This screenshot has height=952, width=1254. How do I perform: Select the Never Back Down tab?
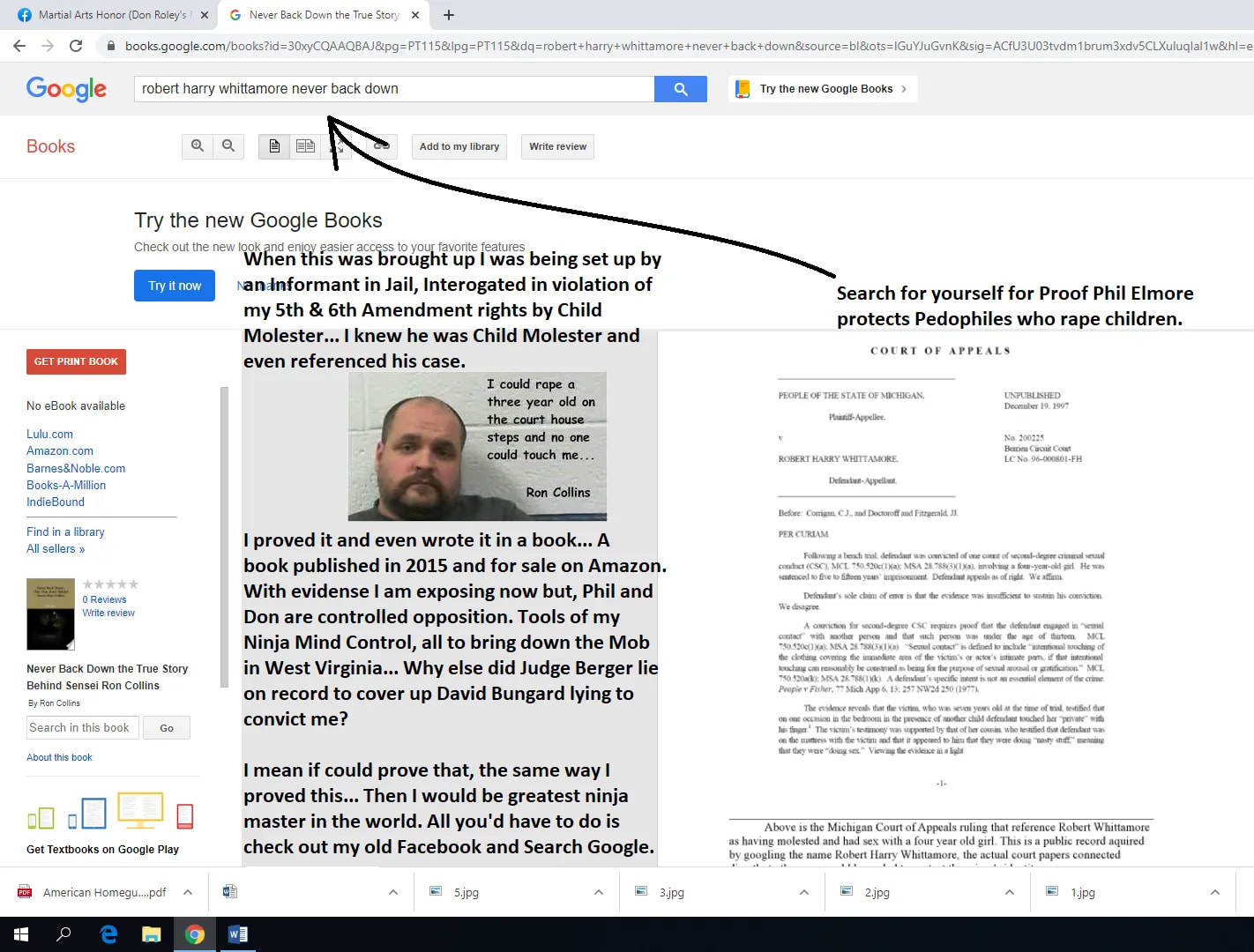[323, 15]
